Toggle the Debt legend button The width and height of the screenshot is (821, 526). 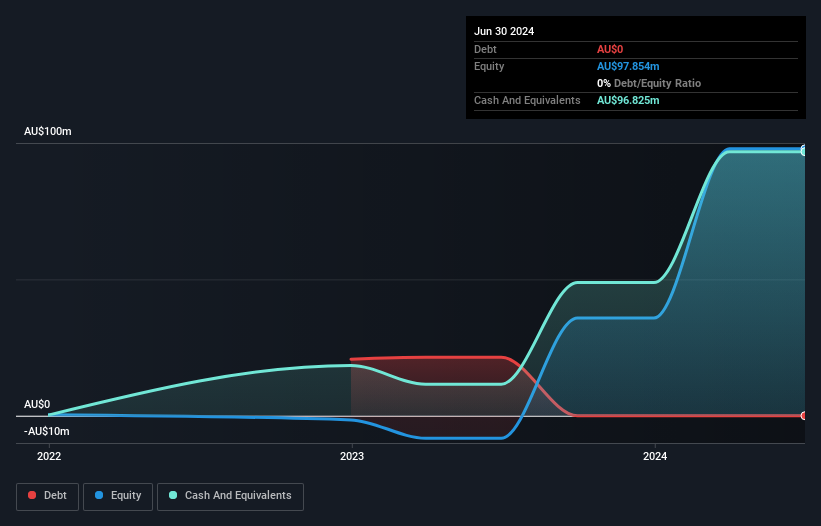[x=47, y=496]
